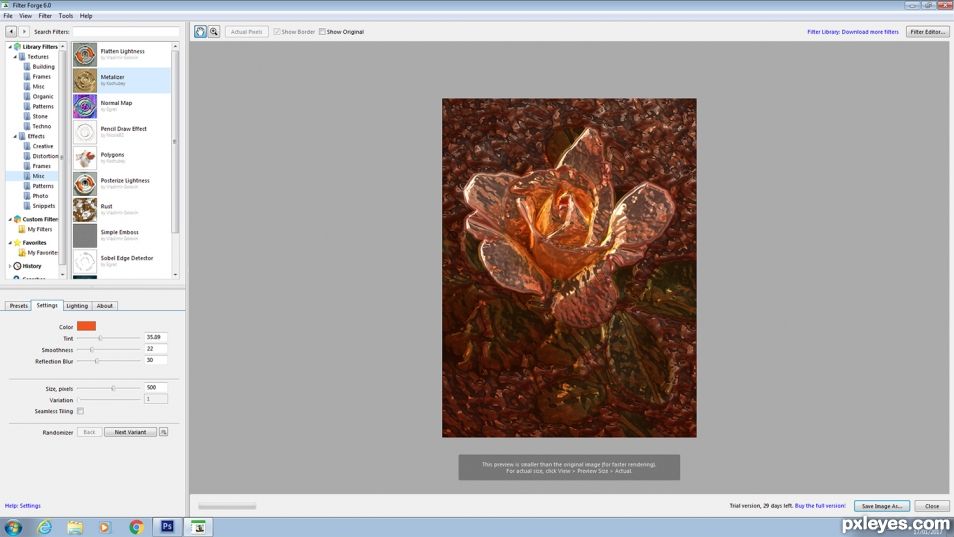Click the randomizer settings icon beside Next Variant
The image size is (954, 537).
pyautogui.click(x=163, y=432)
